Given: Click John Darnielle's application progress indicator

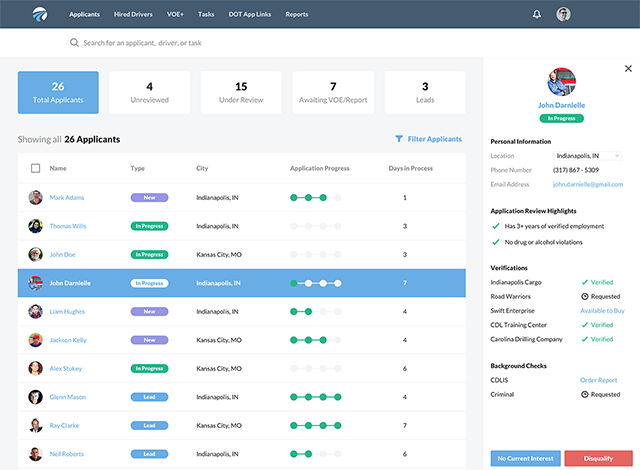Looking at the screenshot, I should click(316, 283).
